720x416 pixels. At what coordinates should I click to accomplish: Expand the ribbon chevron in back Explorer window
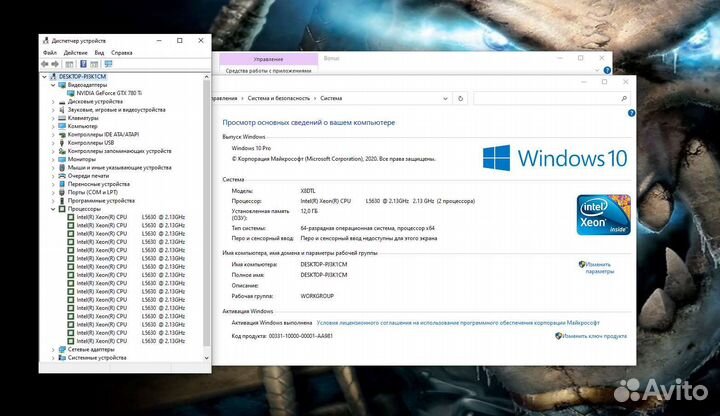(597, 70)
